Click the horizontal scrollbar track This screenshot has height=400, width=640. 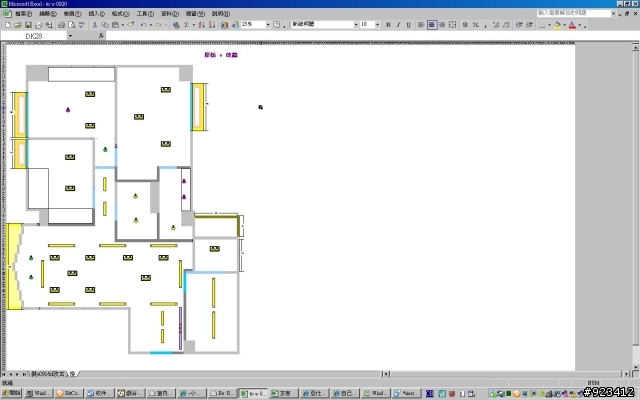click(x=506, y=374)
